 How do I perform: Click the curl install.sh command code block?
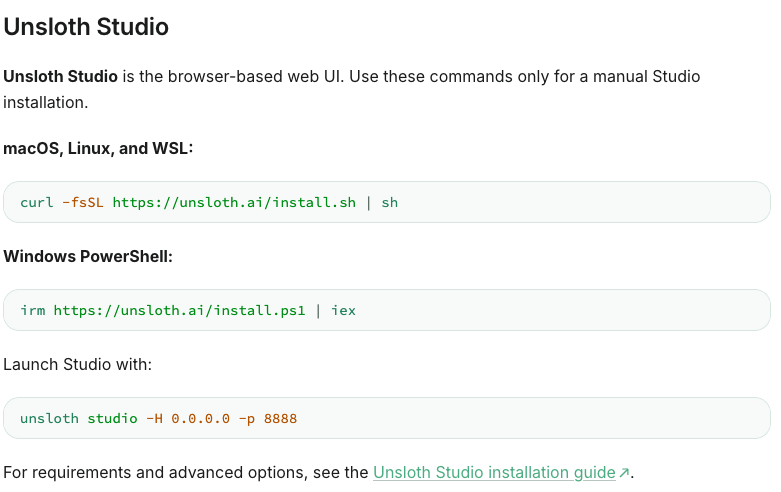tap(387, 202)
